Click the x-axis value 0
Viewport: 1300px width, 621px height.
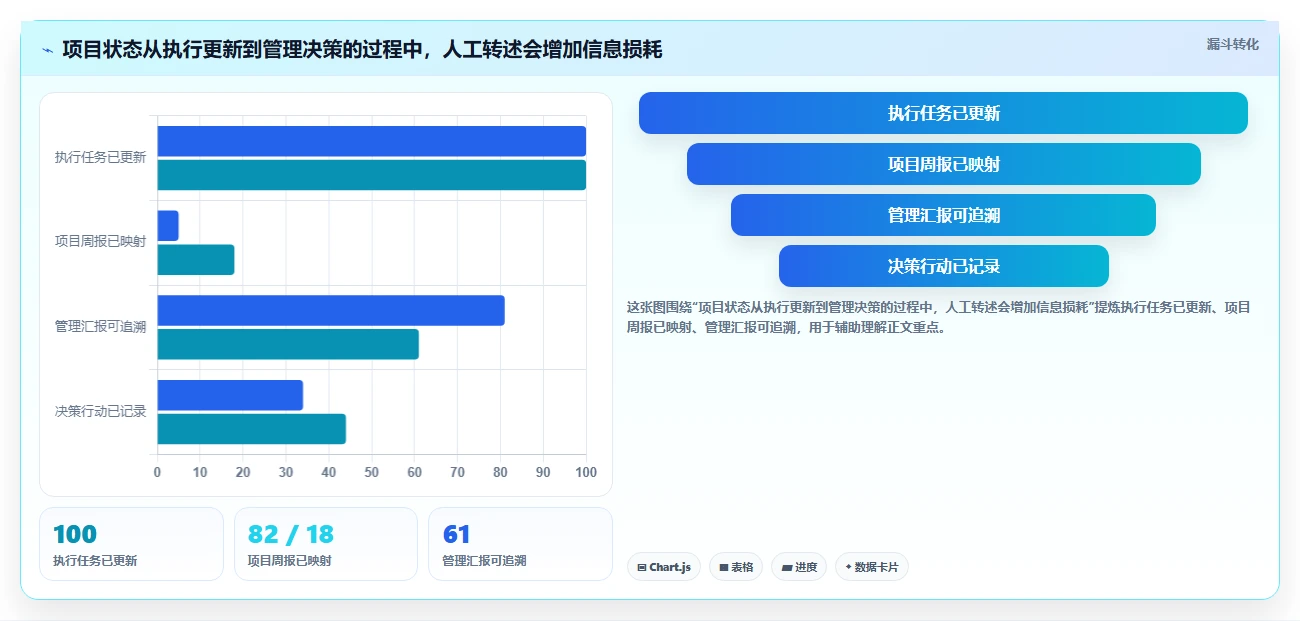point(157,472)
